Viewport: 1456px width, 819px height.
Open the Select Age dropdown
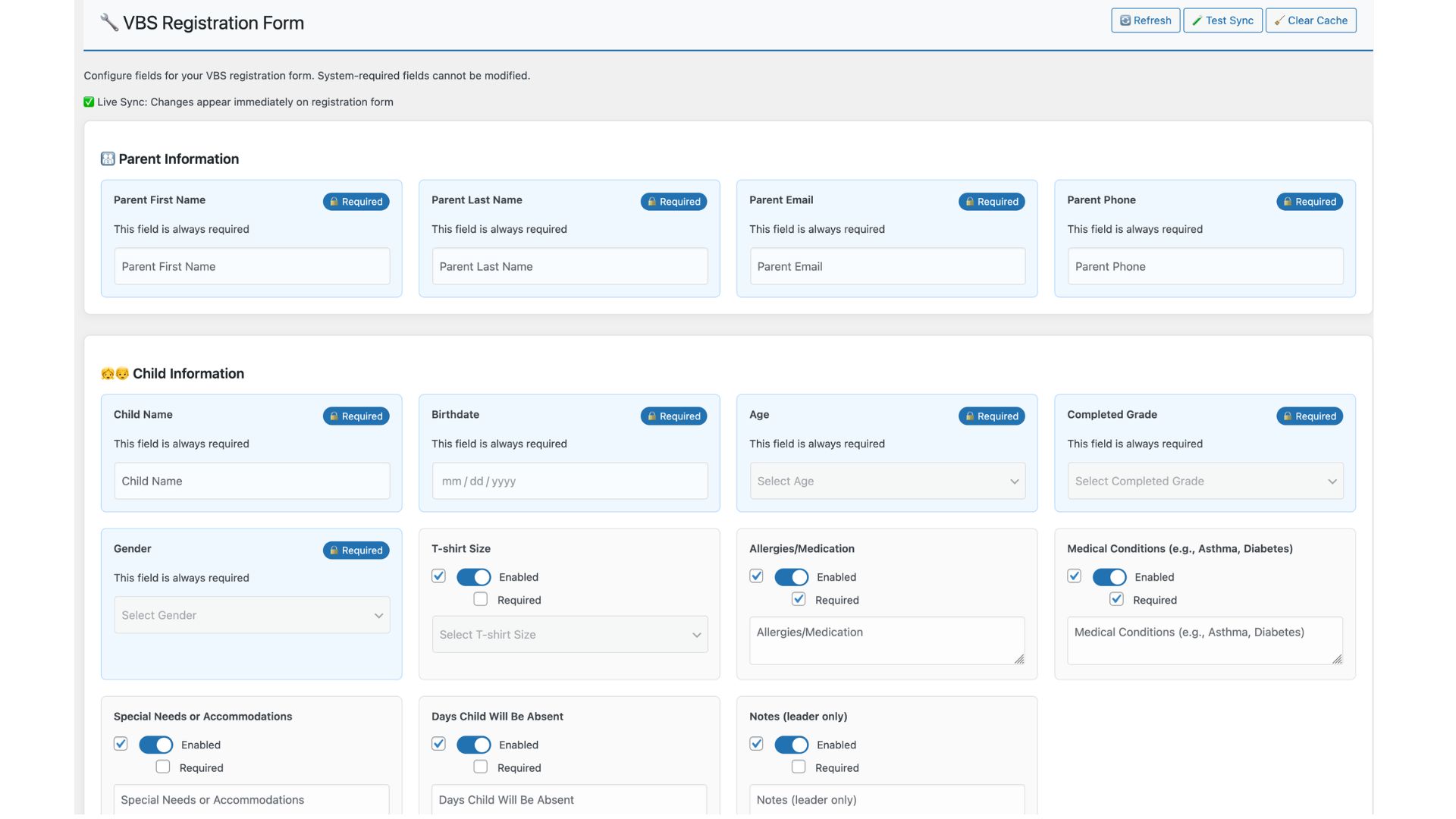pos(887,481)
